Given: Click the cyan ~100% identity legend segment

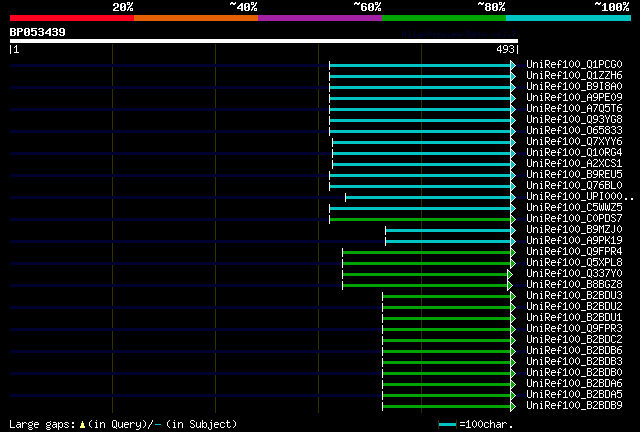Looking at the screenshot, I should pyautogui.click(x=568, y=18).
